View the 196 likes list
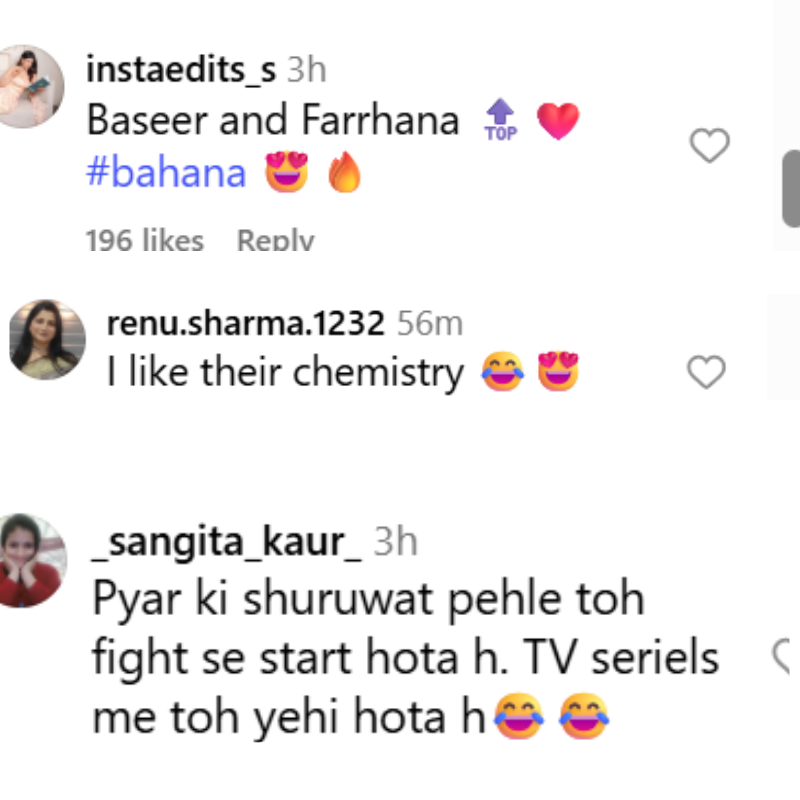This screenshot has height=800, width=800. (144, 240)
